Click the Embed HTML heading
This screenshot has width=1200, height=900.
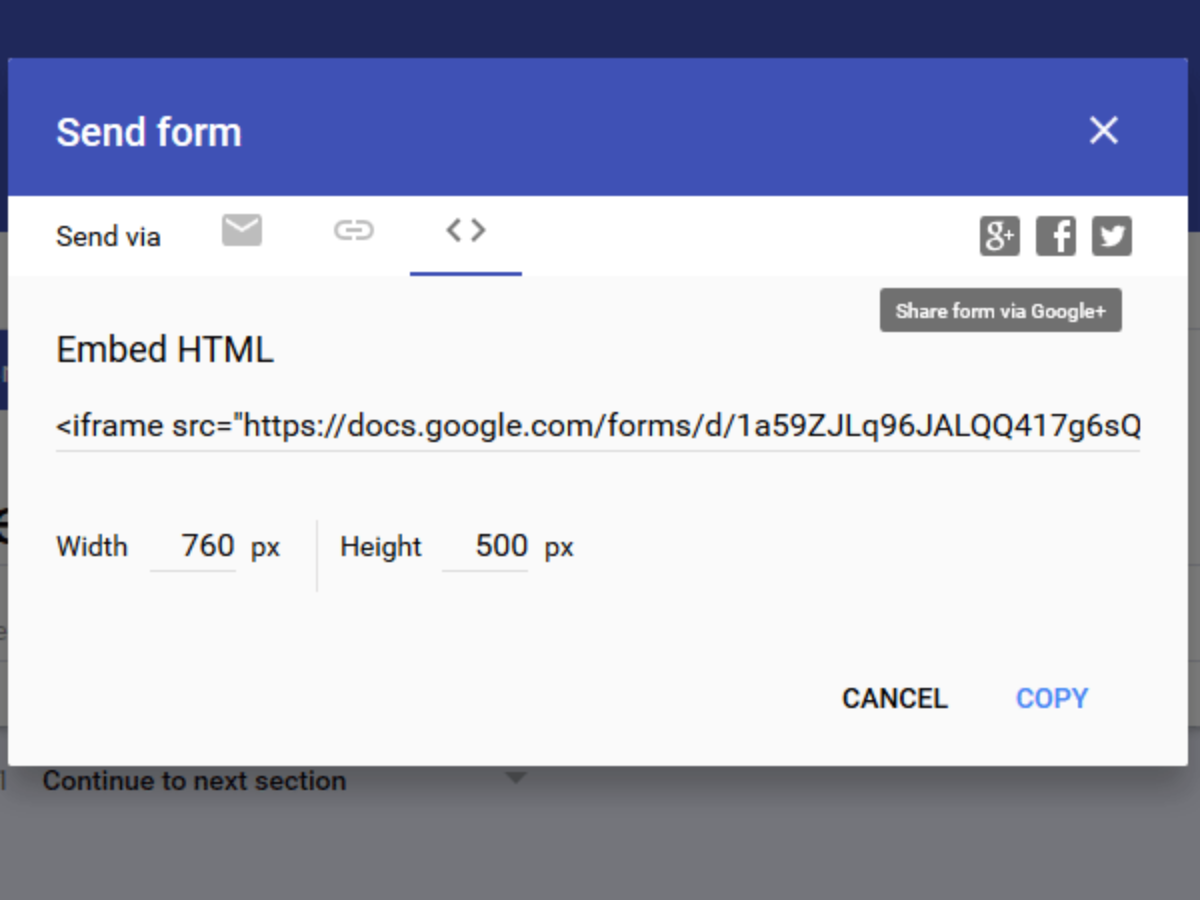pos(165,350)
